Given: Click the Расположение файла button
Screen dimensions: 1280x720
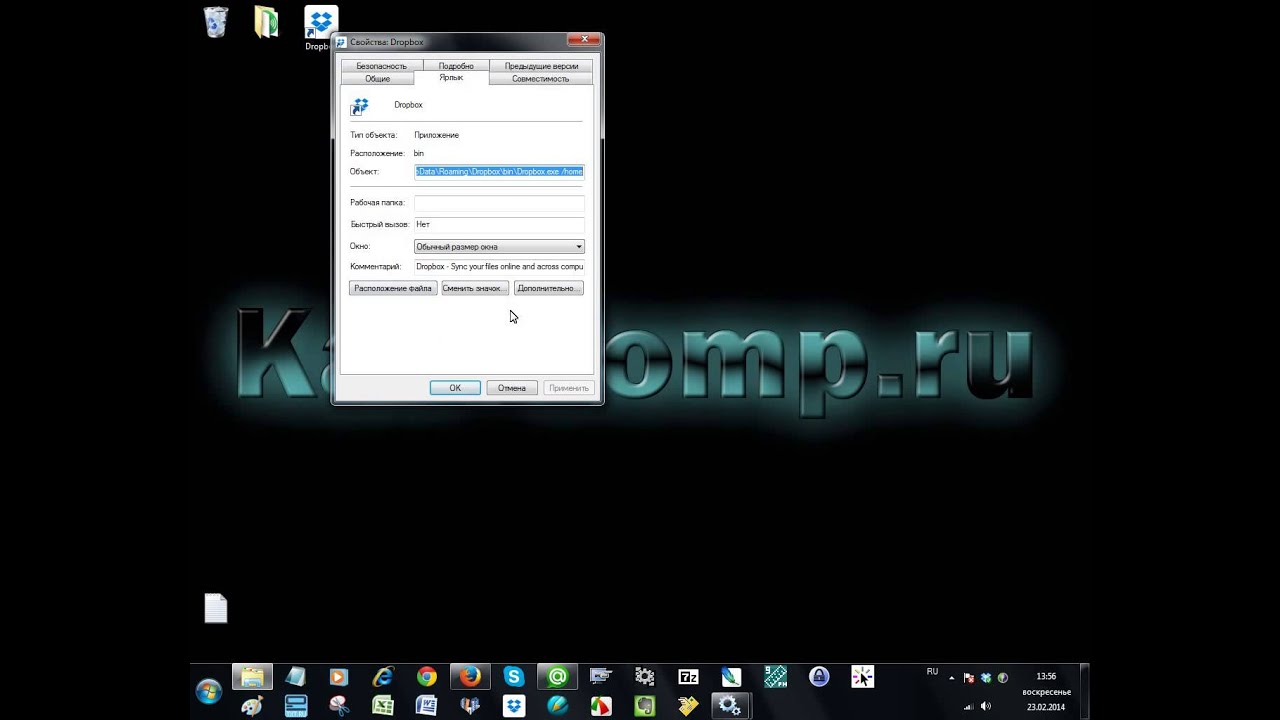Looking at the screenshot, I should pyautogui.click(x=393, y=288).
